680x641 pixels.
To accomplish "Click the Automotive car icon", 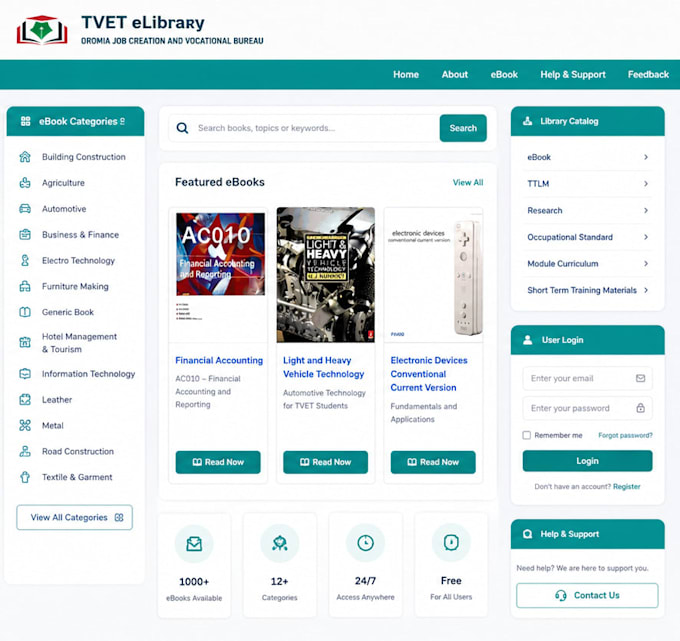I will click(25, 209).
